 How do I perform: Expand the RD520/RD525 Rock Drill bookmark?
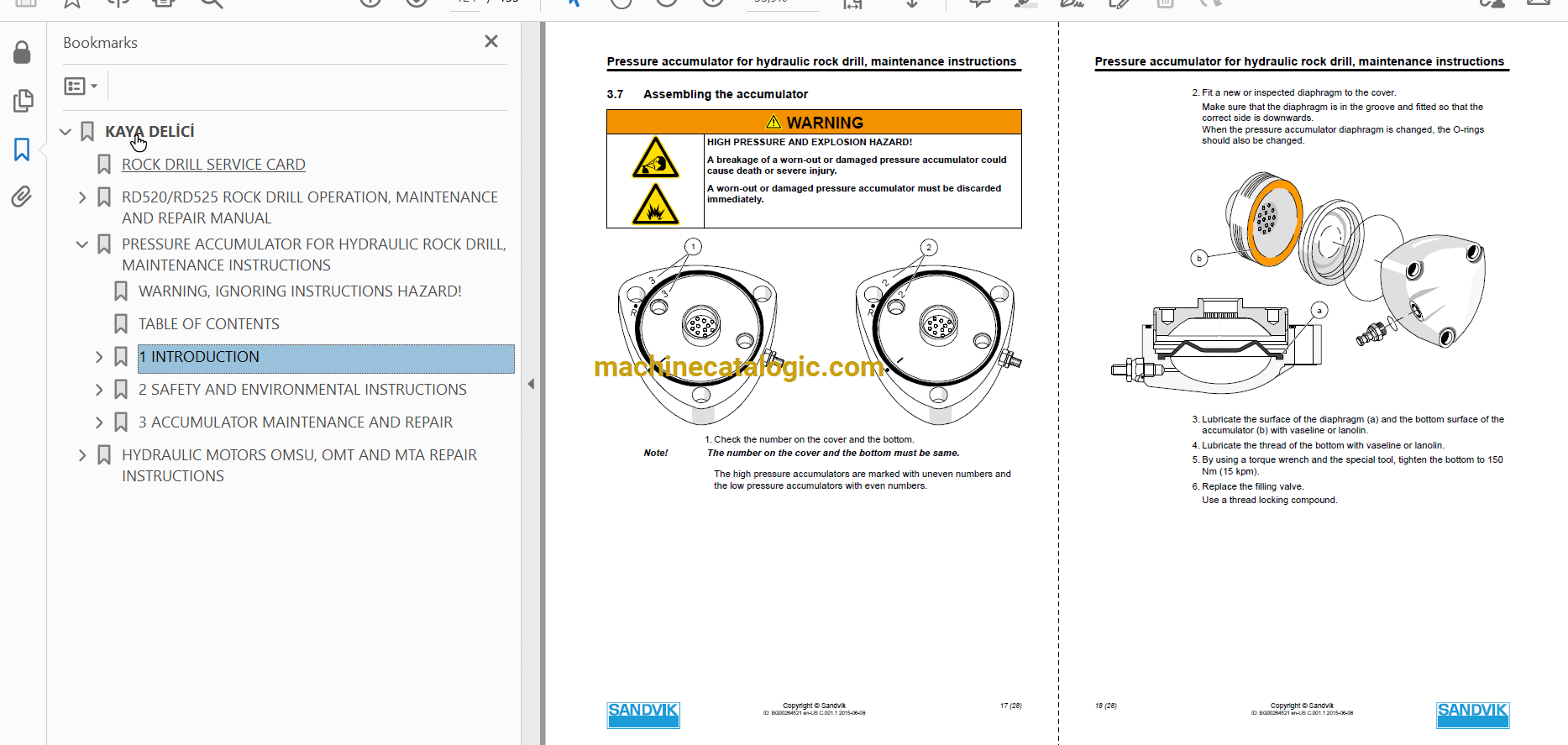pyautogui.click(x=82, y=197)
